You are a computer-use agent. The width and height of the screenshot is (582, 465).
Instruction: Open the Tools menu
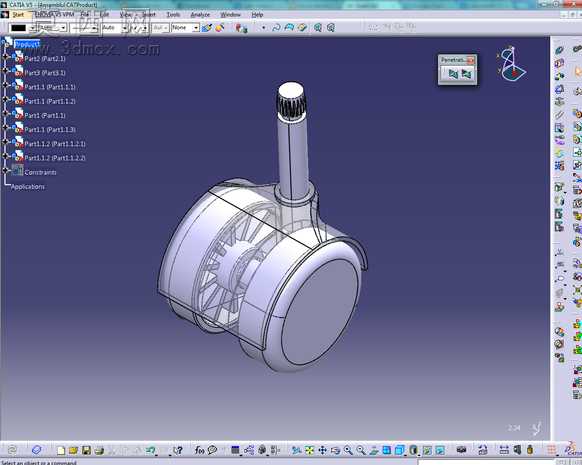pos(173,14)
